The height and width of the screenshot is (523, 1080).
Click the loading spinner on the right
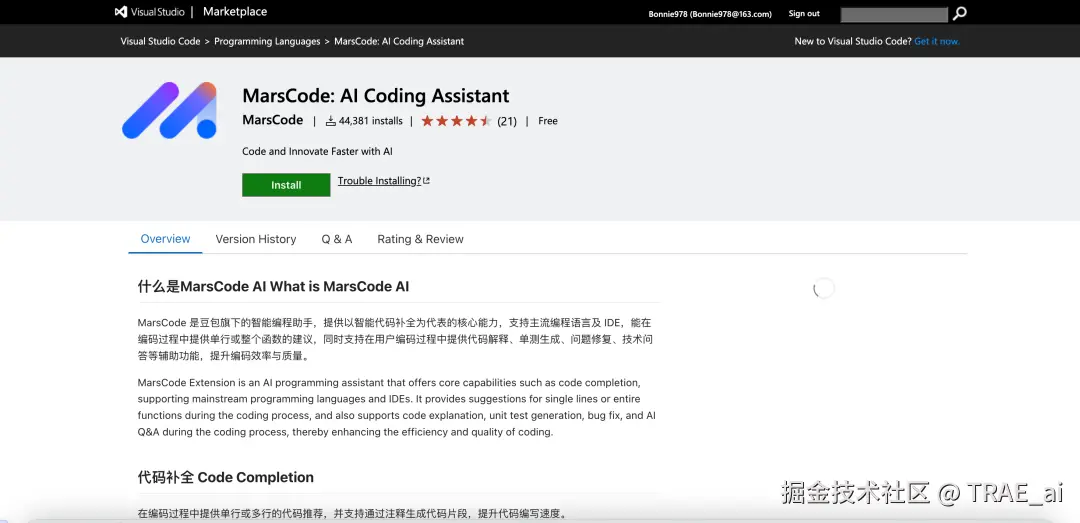[x=824, y=288]
